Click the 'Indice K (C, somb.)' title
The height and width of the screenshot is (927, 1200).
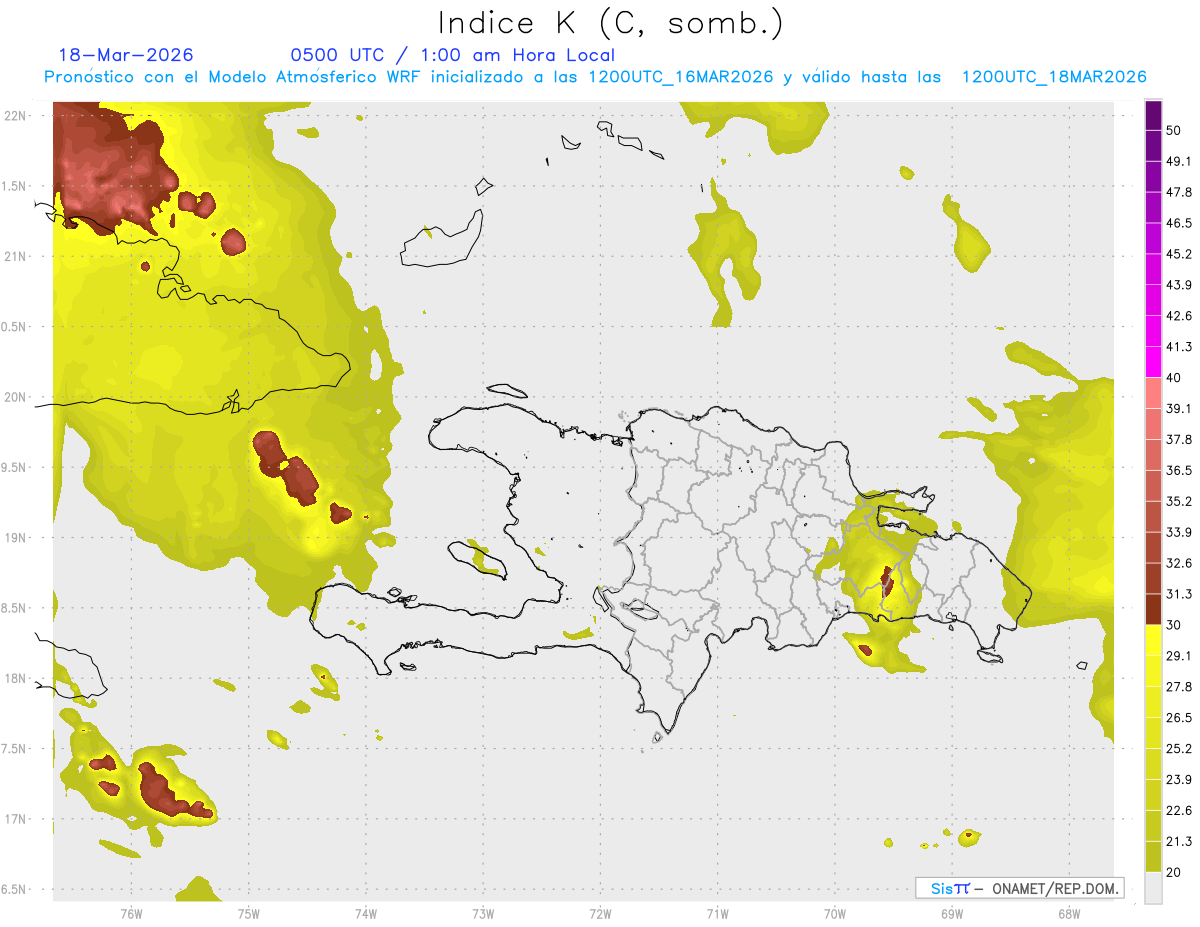[610, 23]
